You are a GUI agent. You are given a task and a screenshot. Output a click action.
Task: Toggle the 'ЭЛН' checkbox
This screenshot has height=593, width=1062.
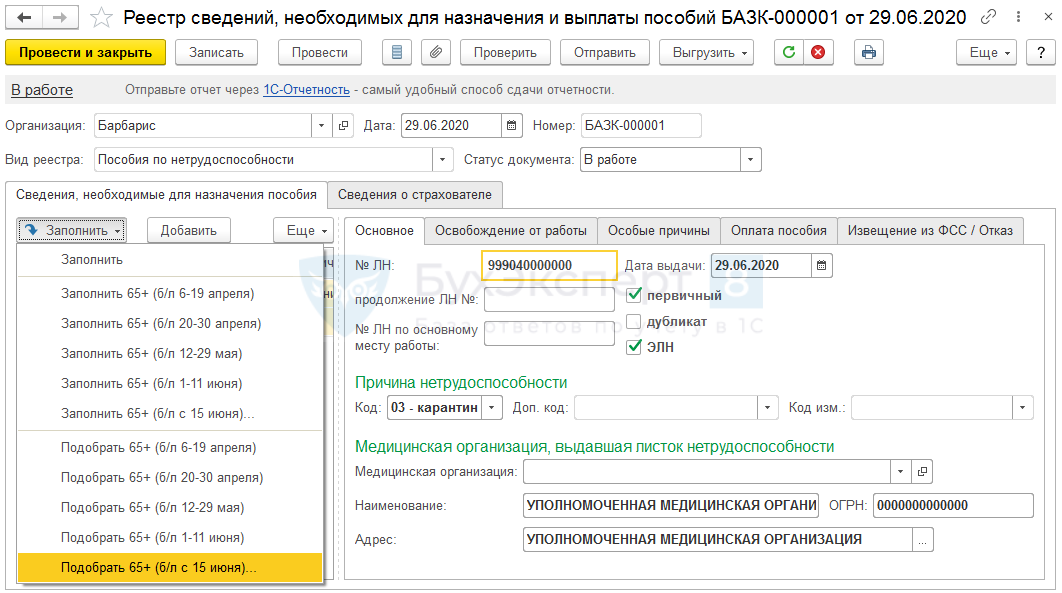(634, 347)
